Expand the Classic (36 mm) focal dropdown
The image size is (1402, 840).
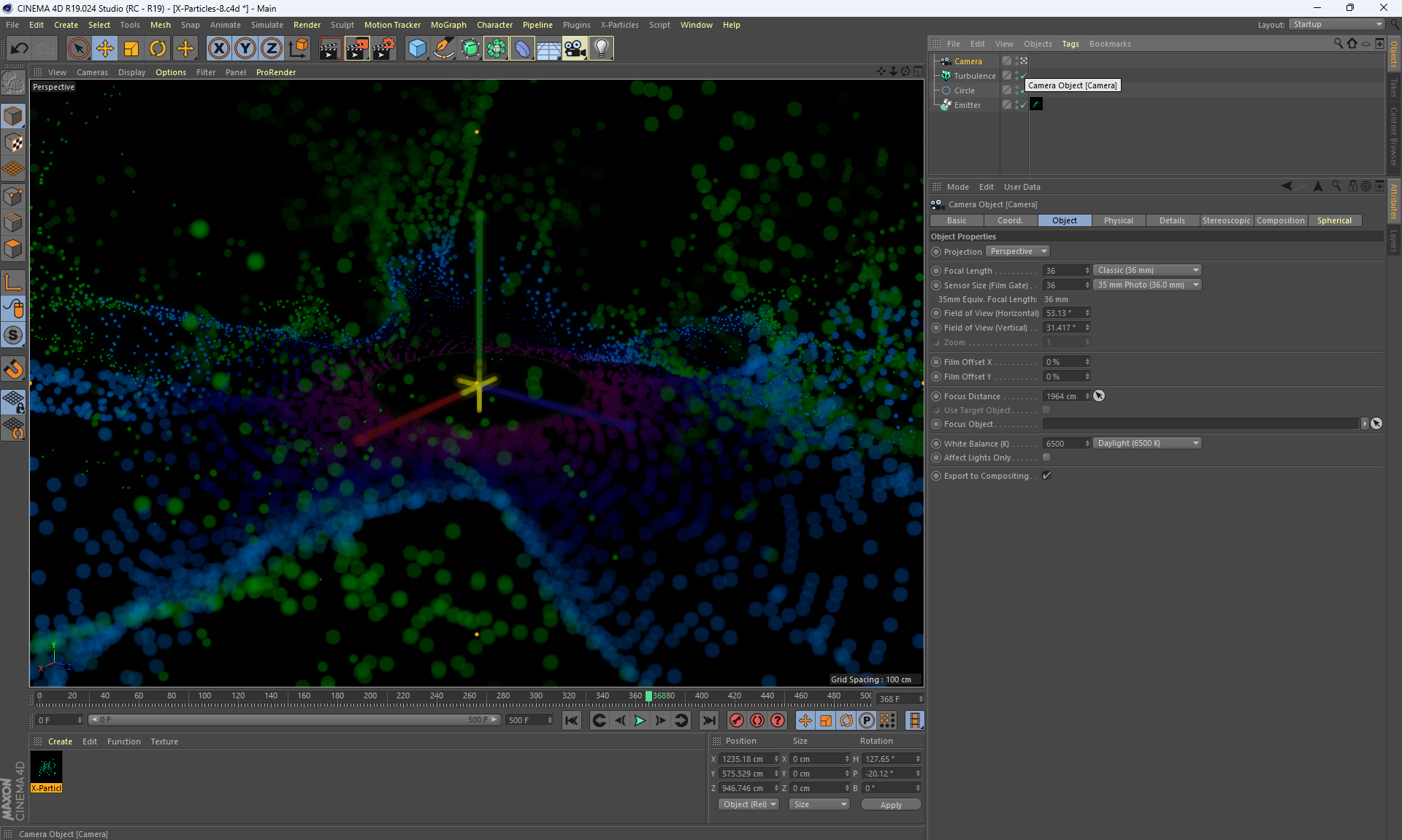pyautogui.click(x=1147, y=270)
